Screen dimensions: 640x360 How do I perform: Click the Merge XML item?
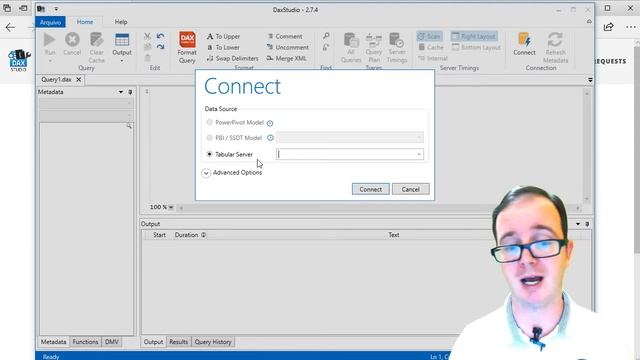click(x=287, y=58)
